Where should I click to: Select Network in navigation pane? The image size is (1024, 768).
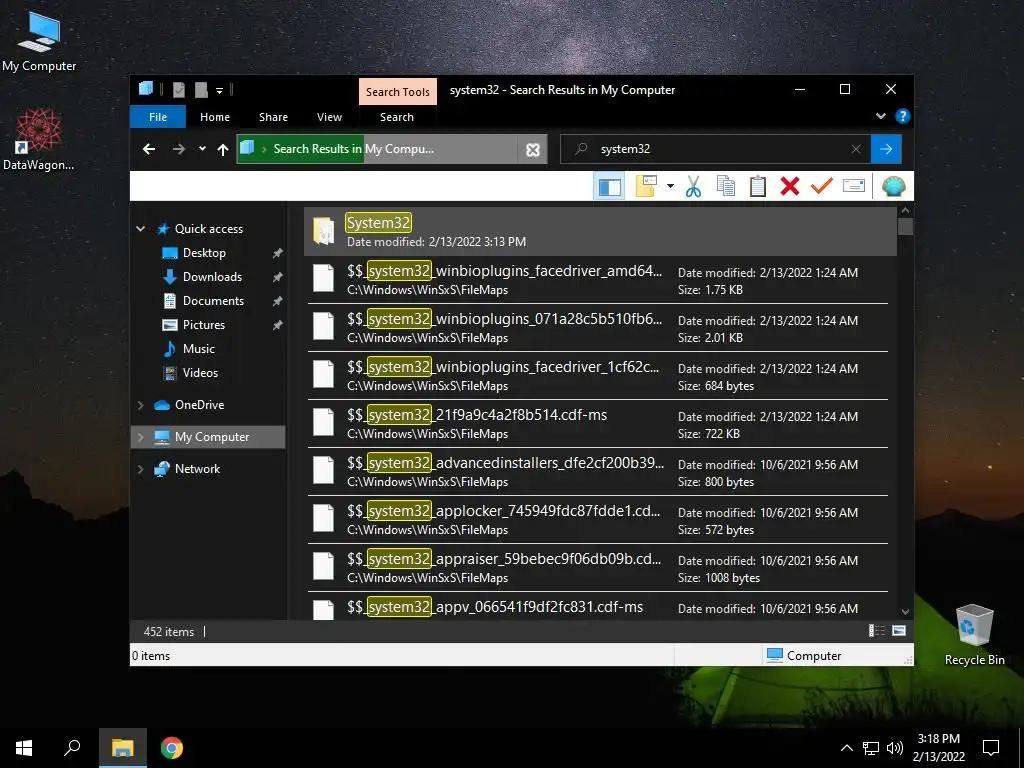[x=197, y=469]
